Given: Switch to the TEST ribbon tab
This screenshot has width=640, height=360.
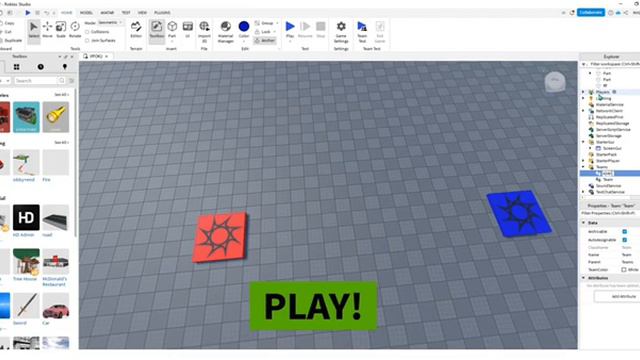Looking at the screenshot, I should coord(126,13).
